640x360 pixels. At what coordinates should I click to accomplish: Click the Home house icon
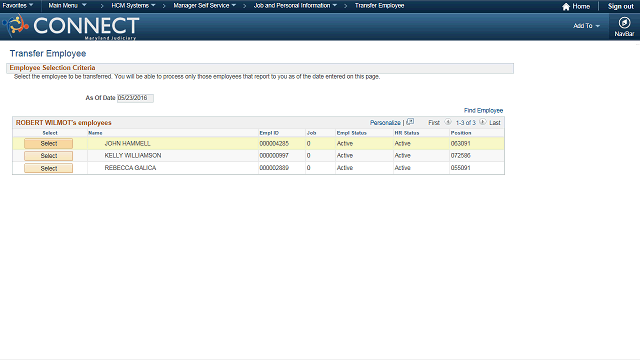pos(566,7)
